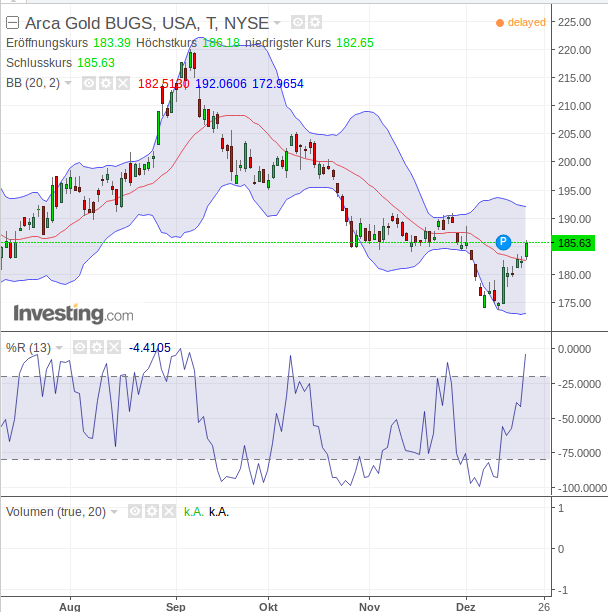Click the Eröffnungskurs 183.39 value
The image size is (608, 612).
[x=112, y=43]
